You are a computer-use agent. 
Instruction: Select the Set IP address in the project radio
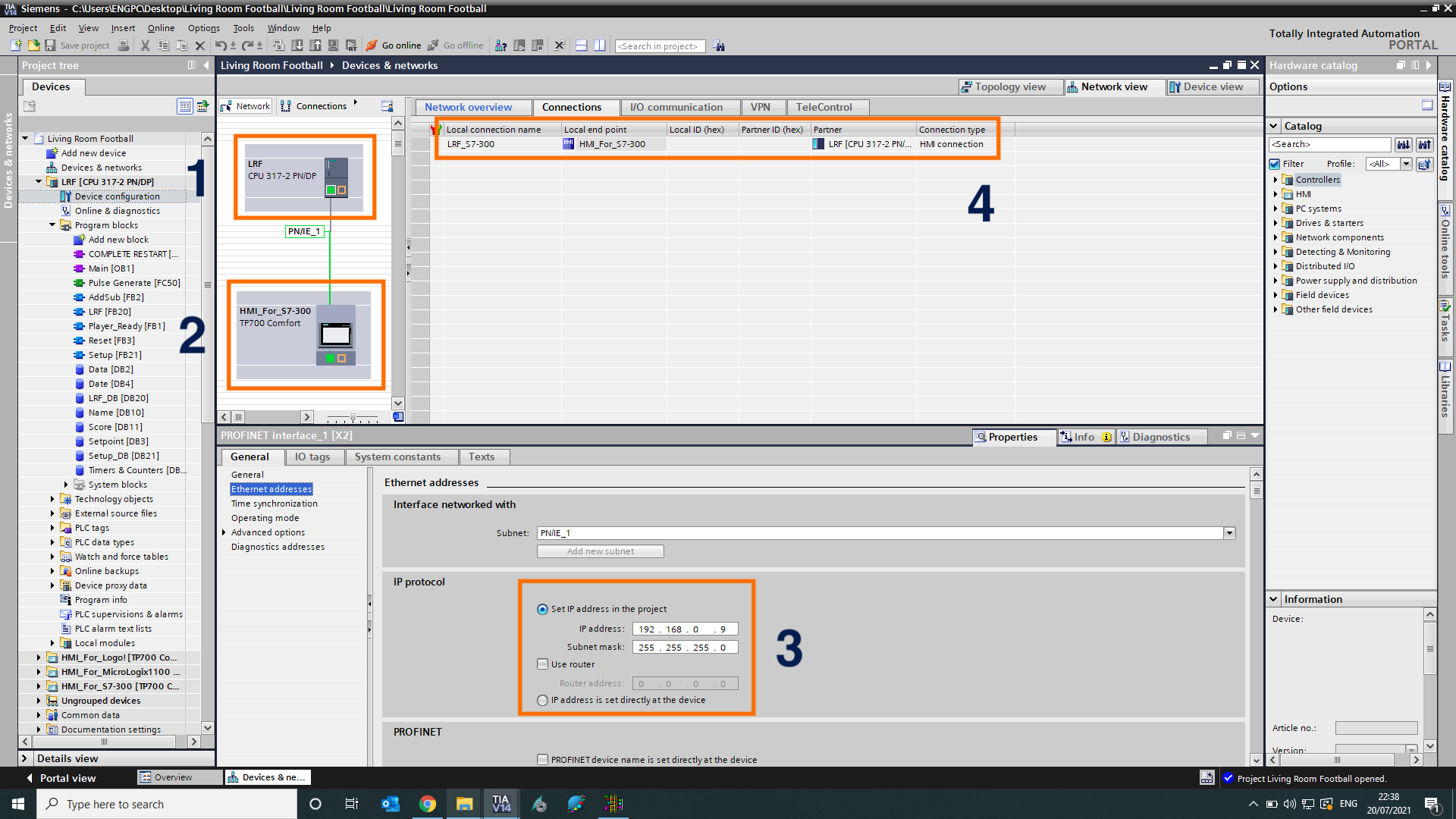(543, 608)
